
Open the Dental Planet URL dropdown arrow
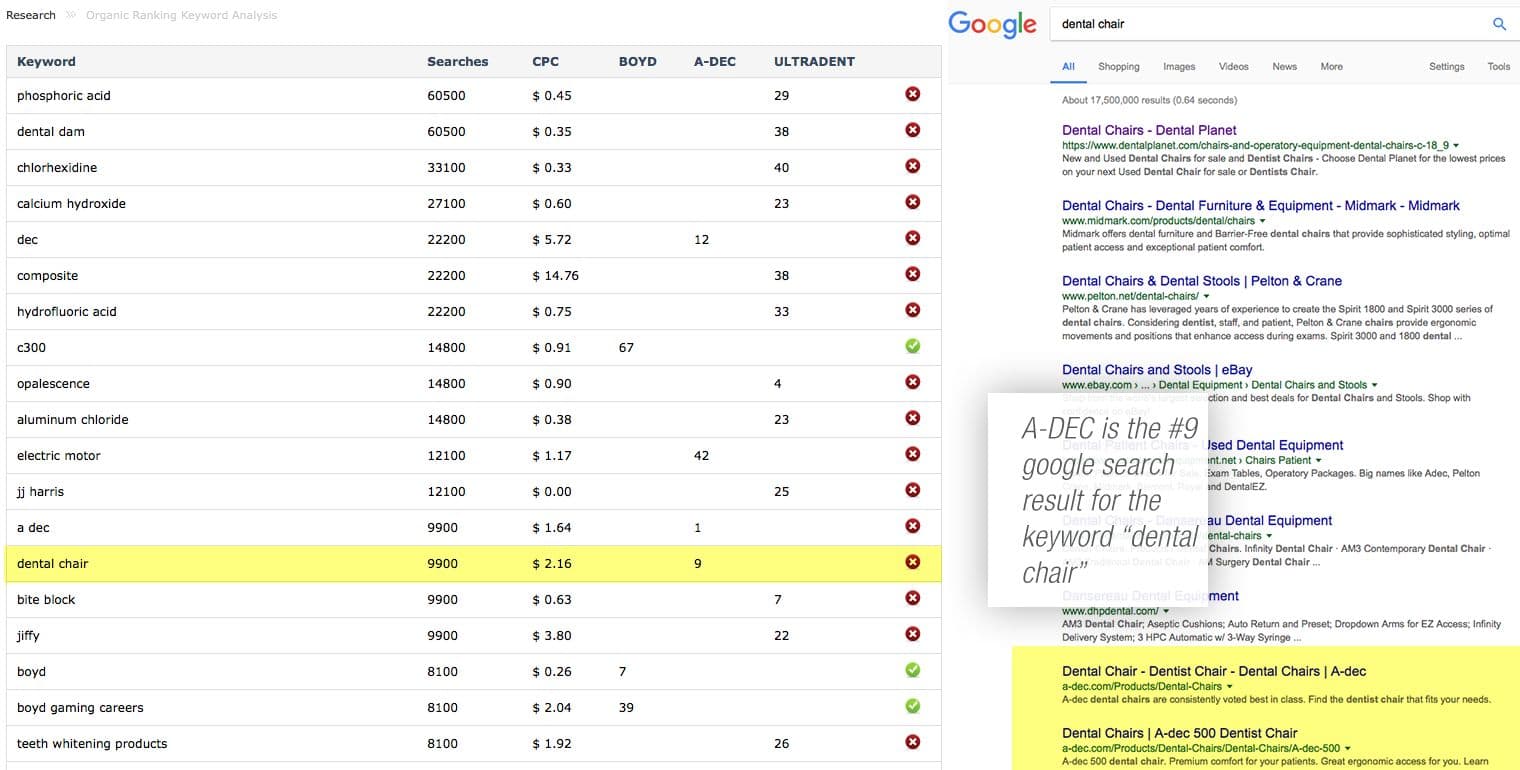click(x=1456, y=146)
